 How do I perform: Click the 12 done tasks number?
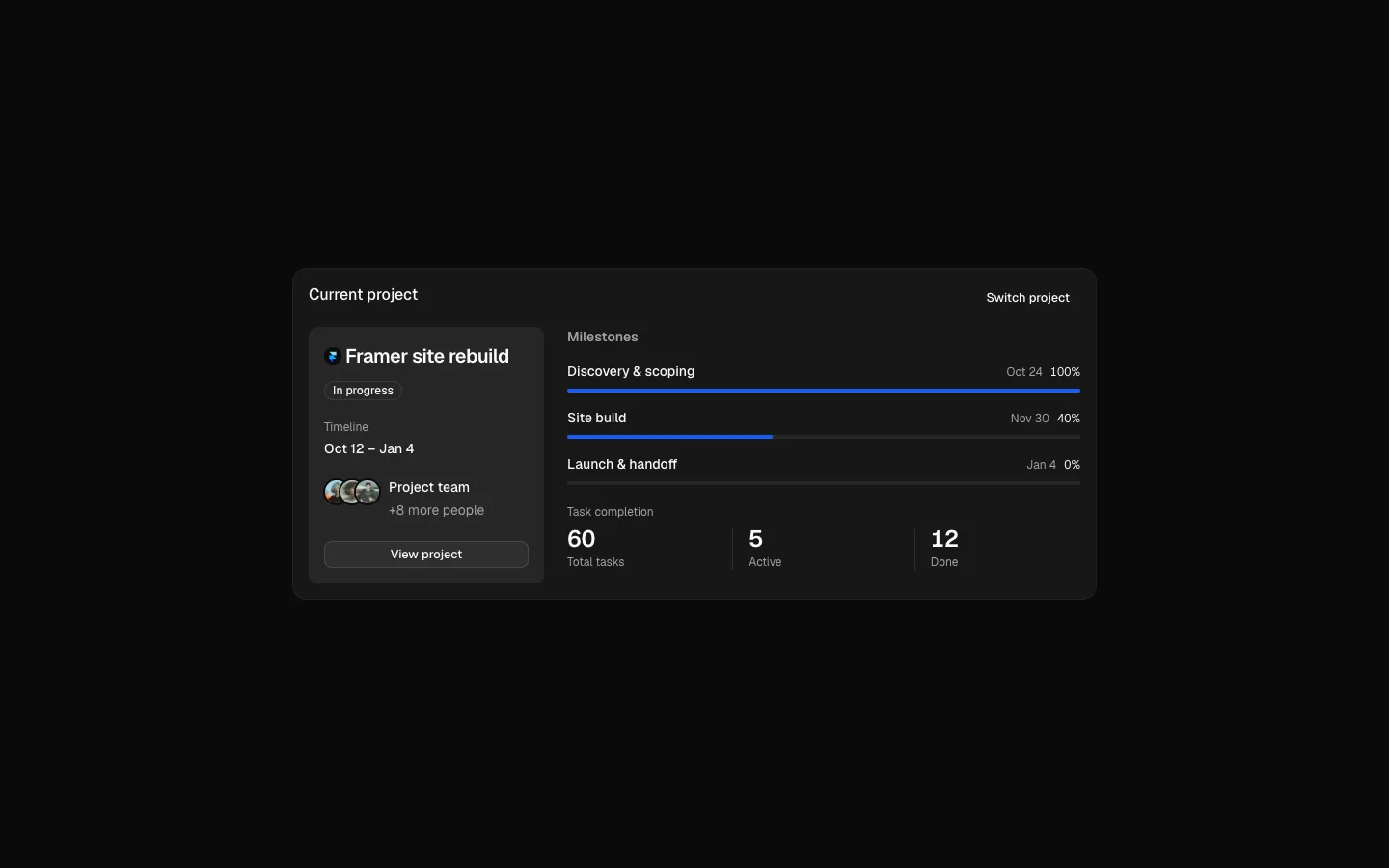945,539
